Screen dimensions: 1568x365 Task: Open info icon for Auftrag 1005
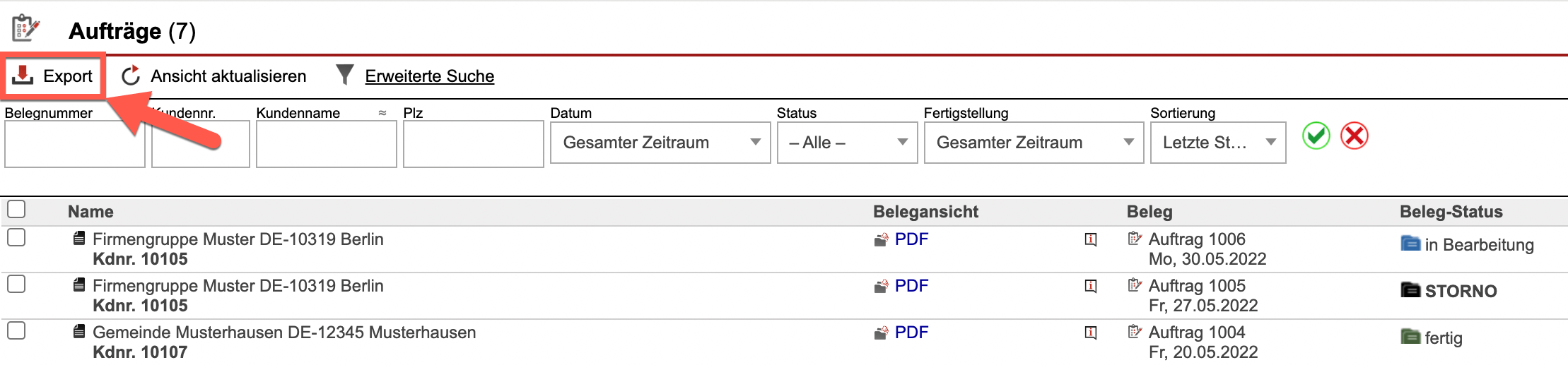pyautogui.click(x=1091, y=286)
